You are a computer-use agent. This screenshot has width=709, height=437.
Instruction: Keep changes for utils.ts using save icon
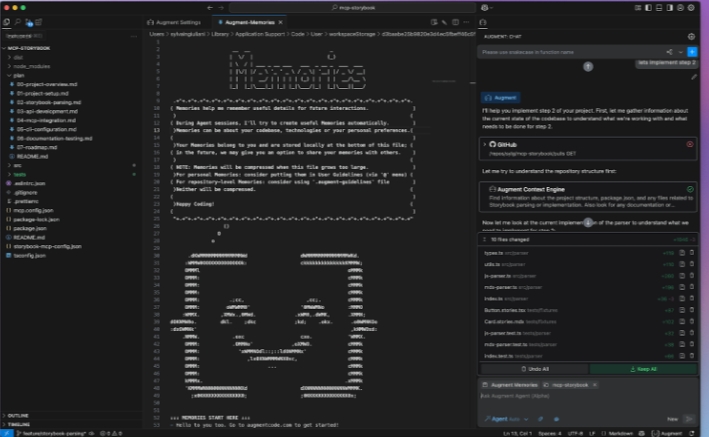point(682,264)
